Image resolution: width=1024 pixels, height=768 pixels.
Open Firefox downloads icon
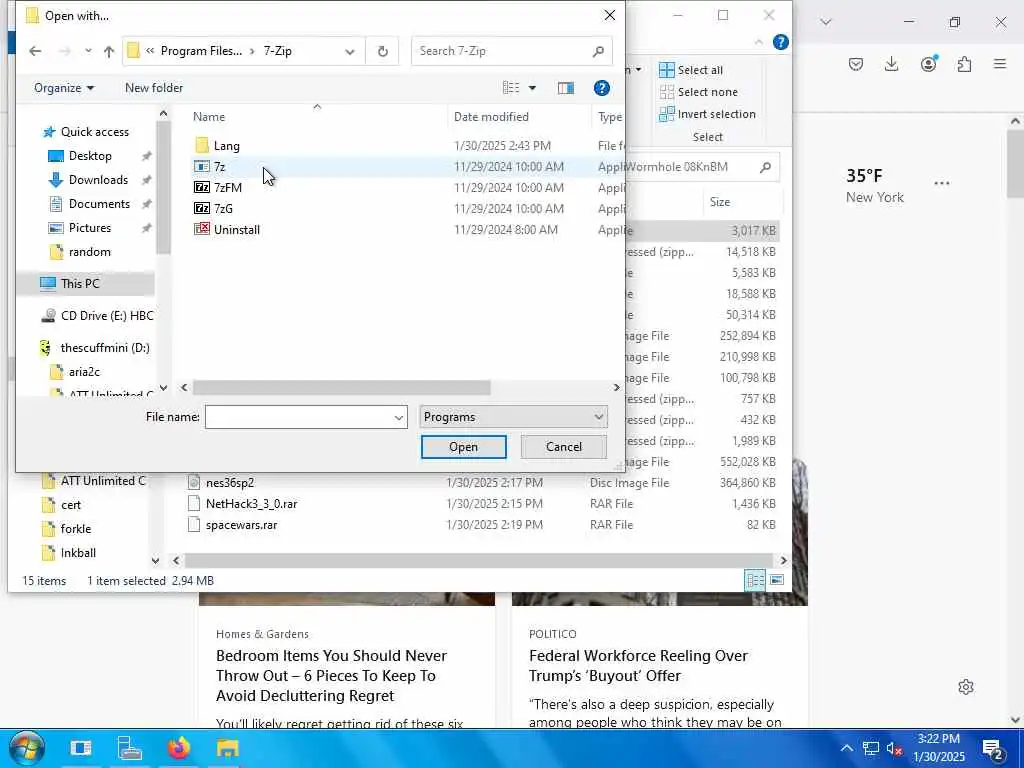(891, 64)
